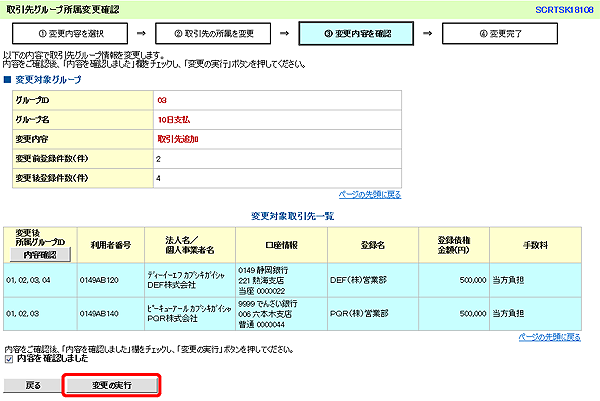Click account info 9999 でんさい銀行
The width and height of the screenshot is (600, 401).
click(267, 304)
